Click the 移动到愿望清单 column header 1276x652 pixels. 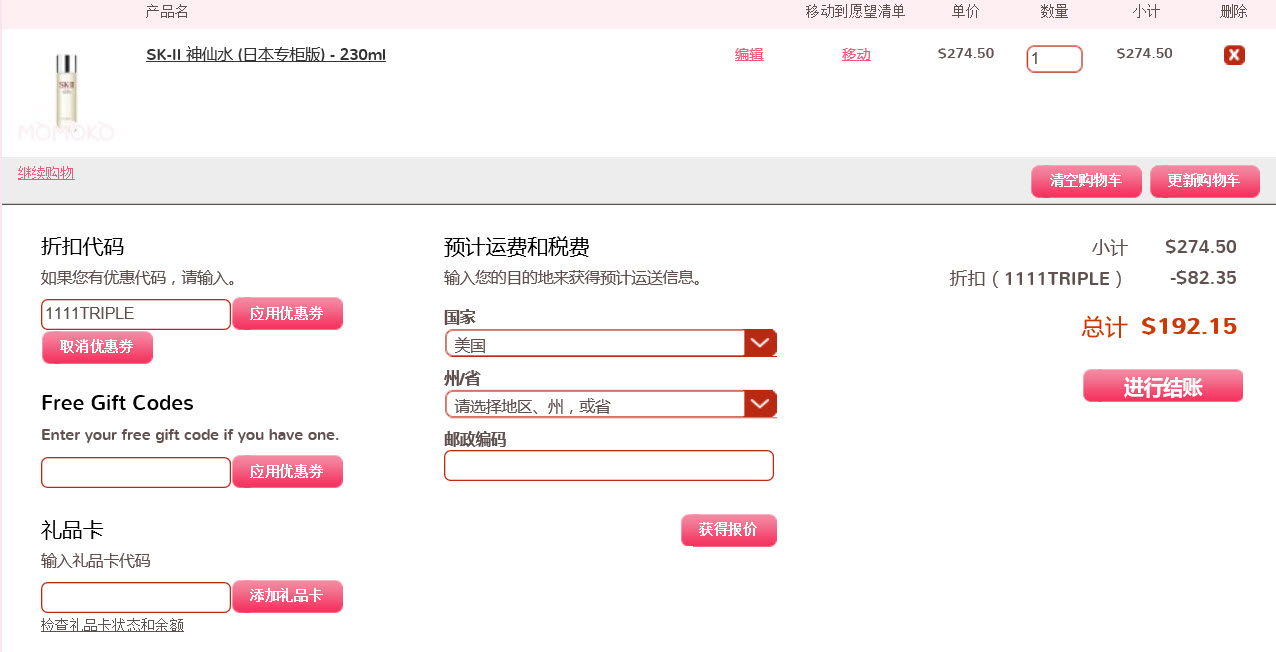click(855, 12)
